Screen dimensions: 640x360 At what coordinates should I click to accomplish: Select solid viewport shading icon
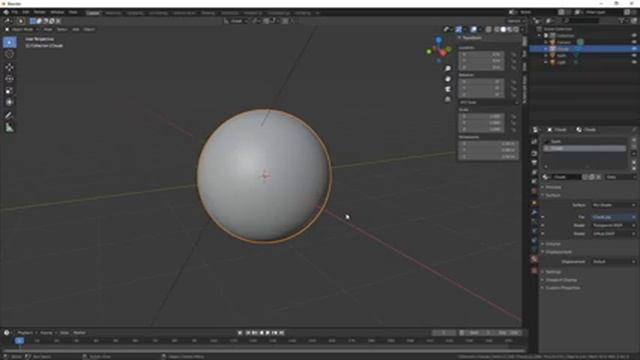pyautogui.click(x=503, y=29)
